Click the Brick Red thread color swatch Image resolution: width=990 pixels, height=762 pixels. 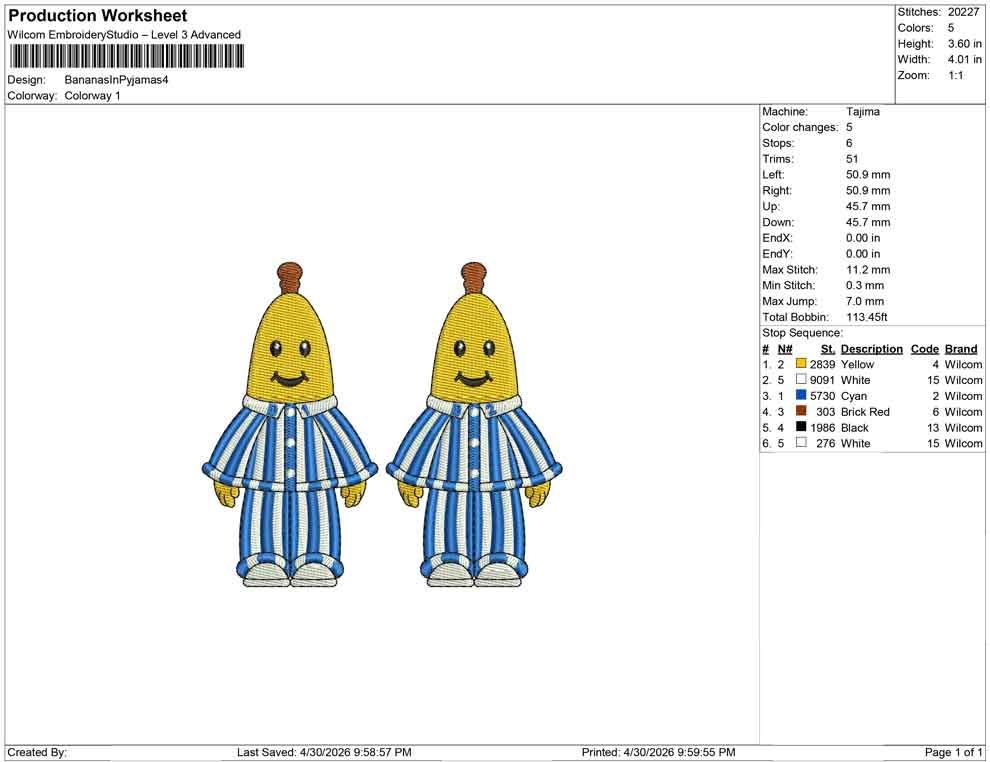coord(801,411)
